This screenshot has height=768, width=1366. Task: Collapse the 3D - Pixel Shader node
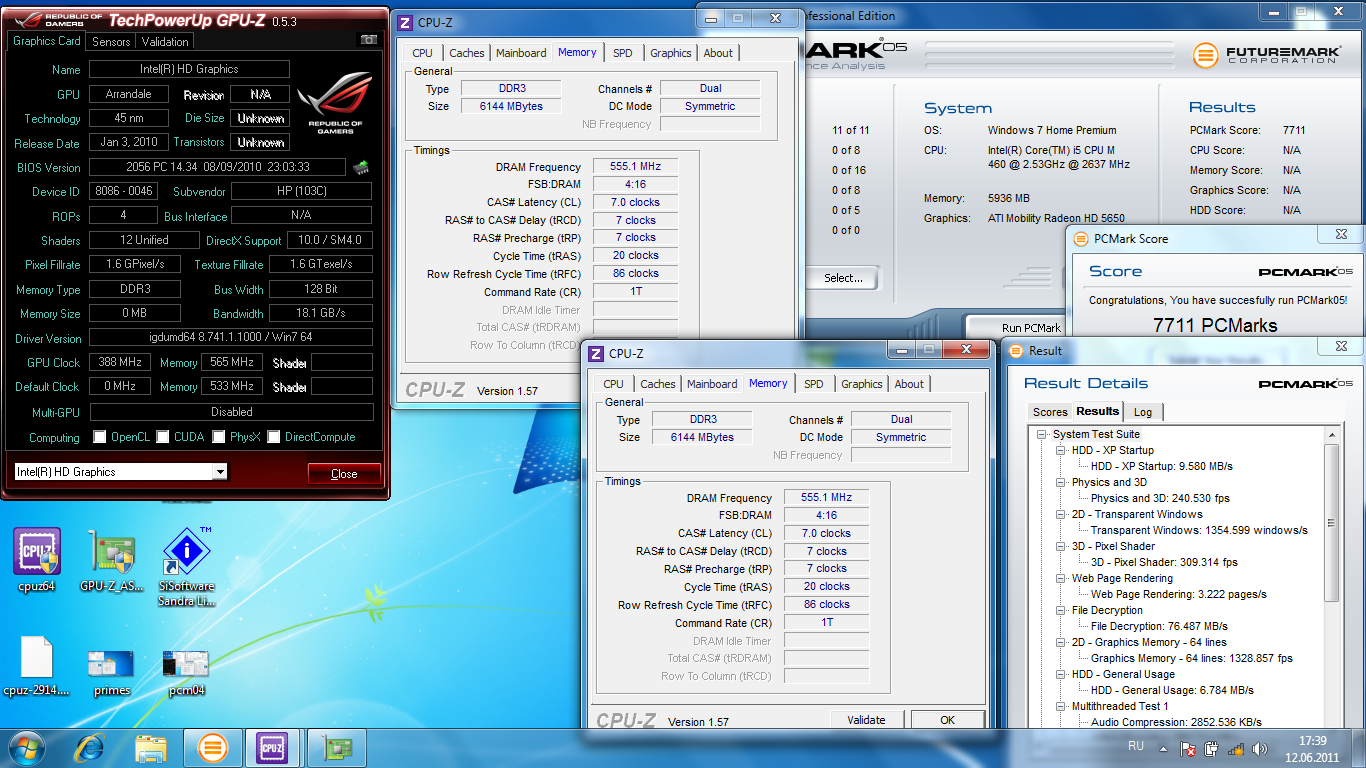1061,547
